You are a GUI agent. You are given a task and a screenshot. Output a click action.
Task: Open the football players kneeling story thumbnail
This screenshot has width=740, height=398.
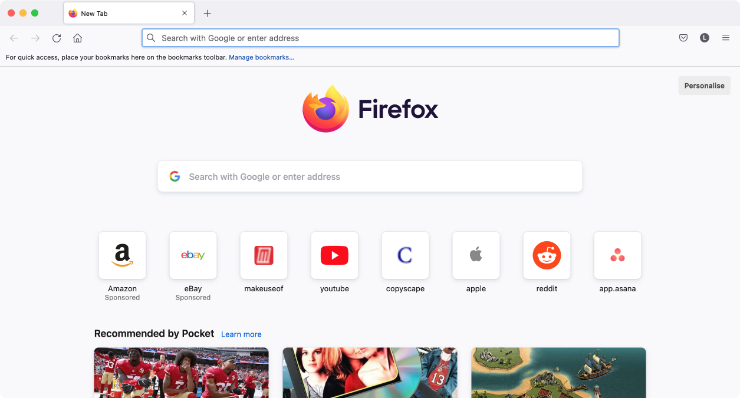181,373
